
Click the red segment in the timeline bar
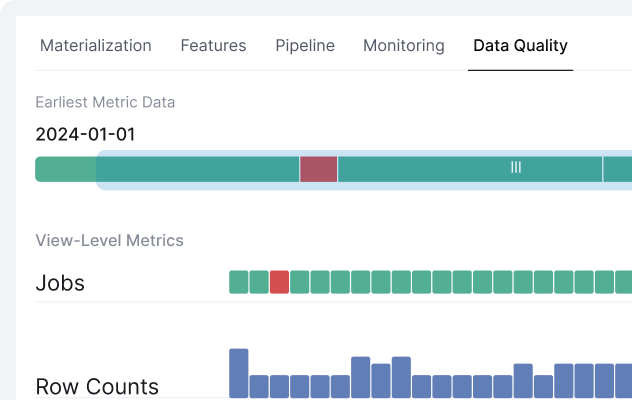[319, 169]
